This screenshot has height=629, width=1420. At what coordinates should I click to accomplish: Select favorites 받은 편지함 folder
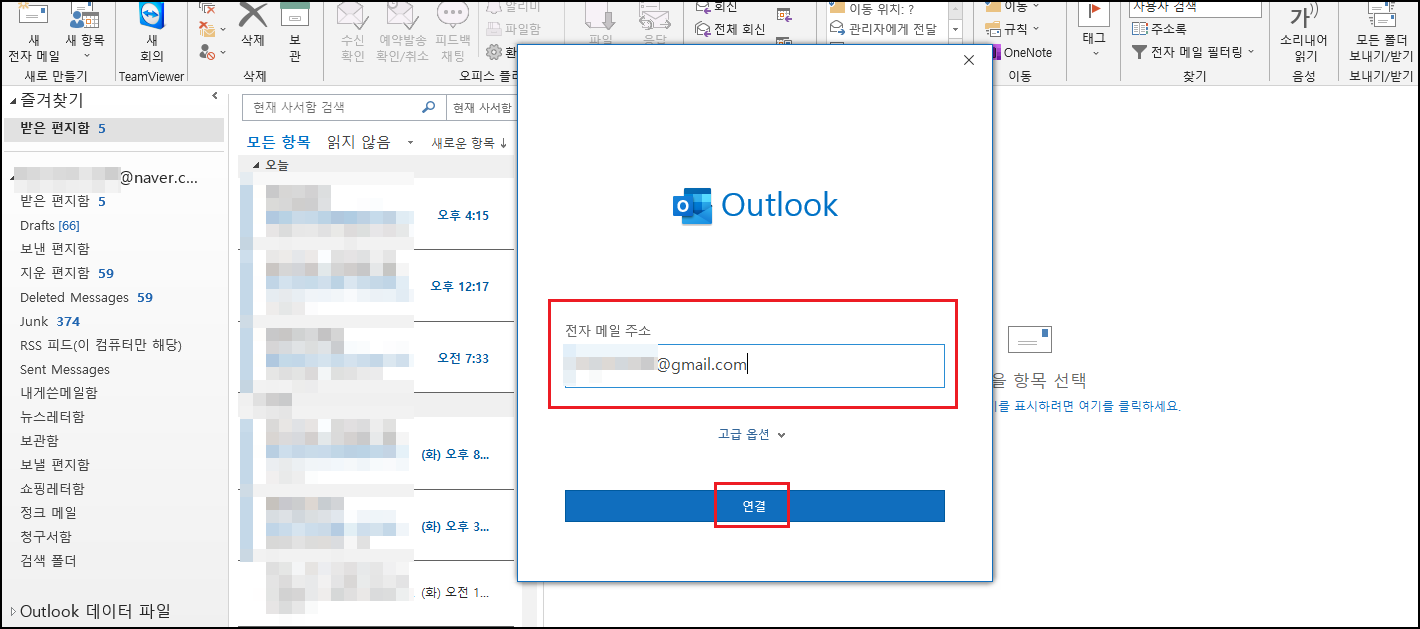[113, 129]
